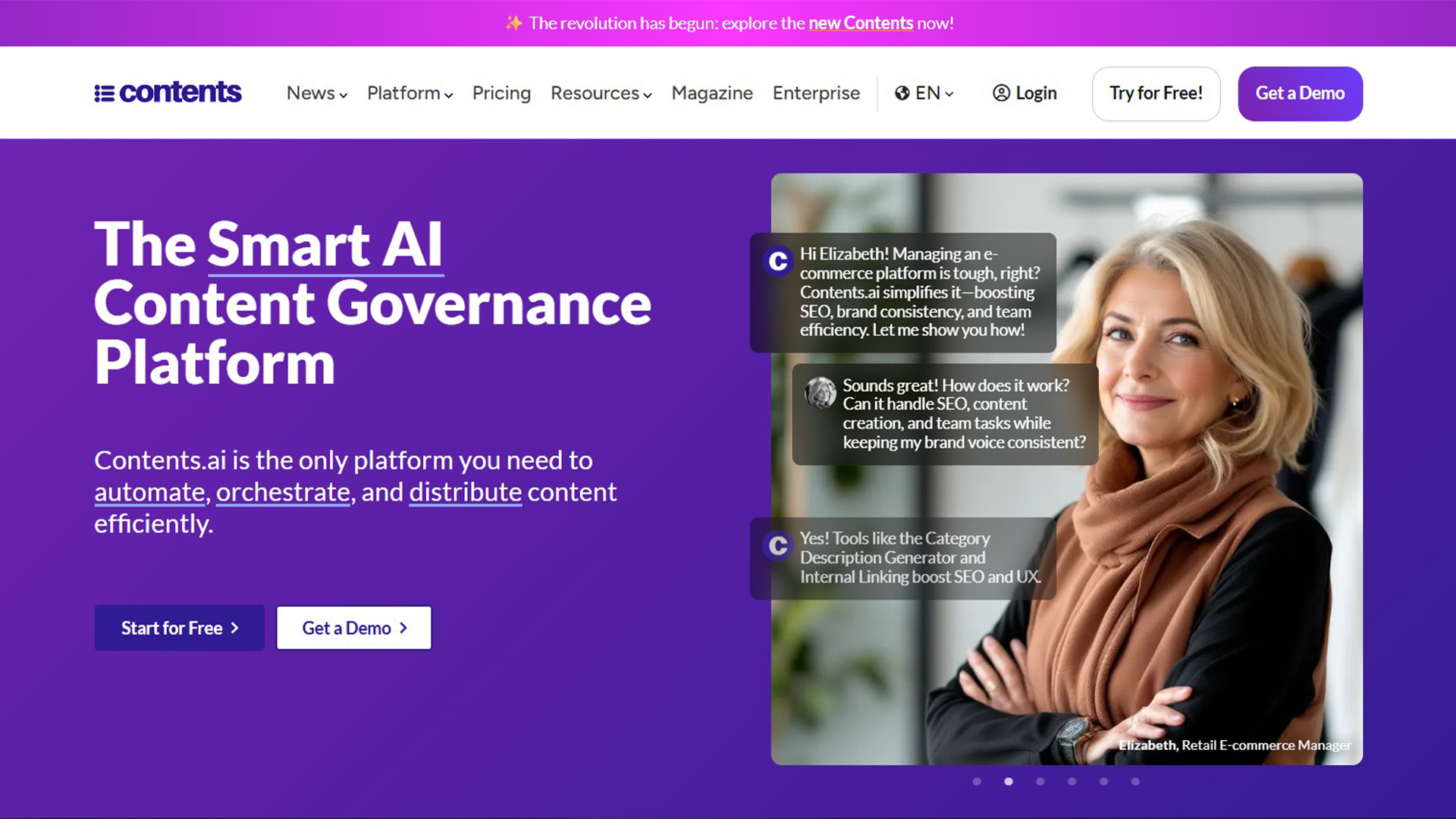Click the hero Get a Demo button
Screen dimensions: 1456x819
coord(354,628)
